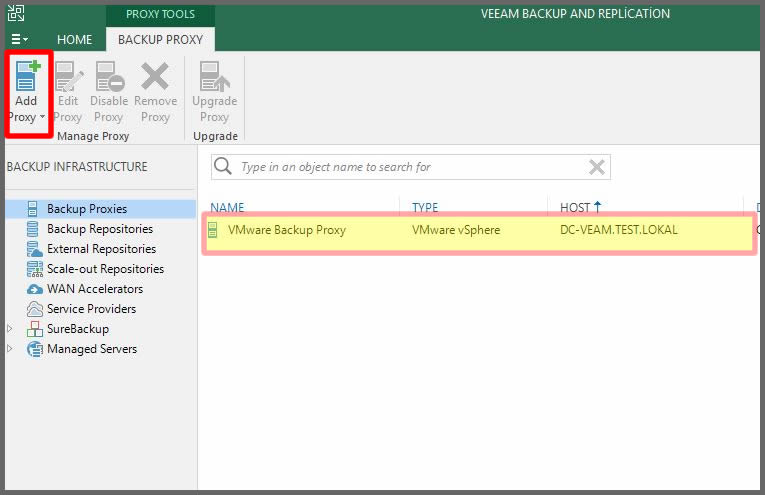765x495 pixels.
Task: Select SureBackup in the tree
Action: tap(78, 329)
